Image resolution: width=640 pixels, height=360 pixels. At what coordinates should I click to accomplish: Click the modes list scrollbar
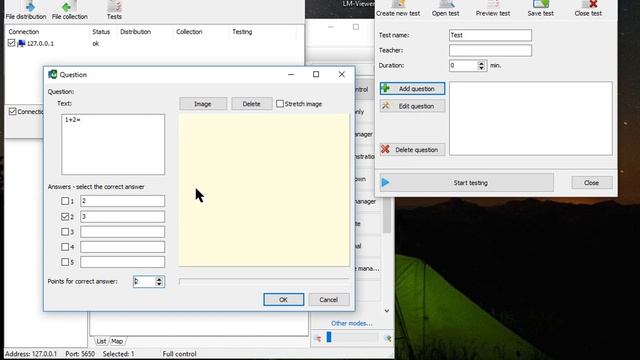click(387, 216)
